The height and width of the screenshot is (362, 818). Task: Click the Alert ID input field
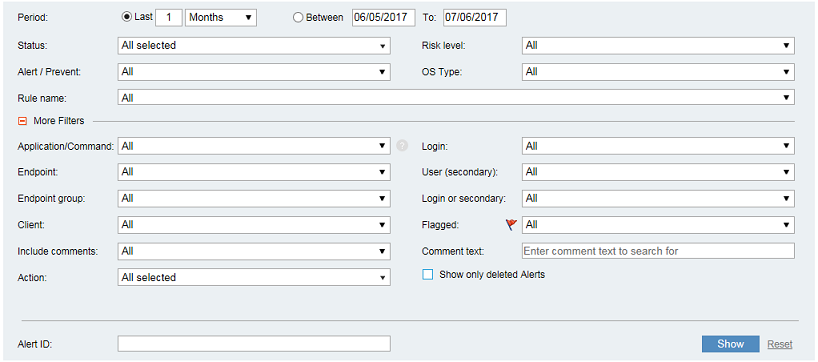tap(254, 344)
